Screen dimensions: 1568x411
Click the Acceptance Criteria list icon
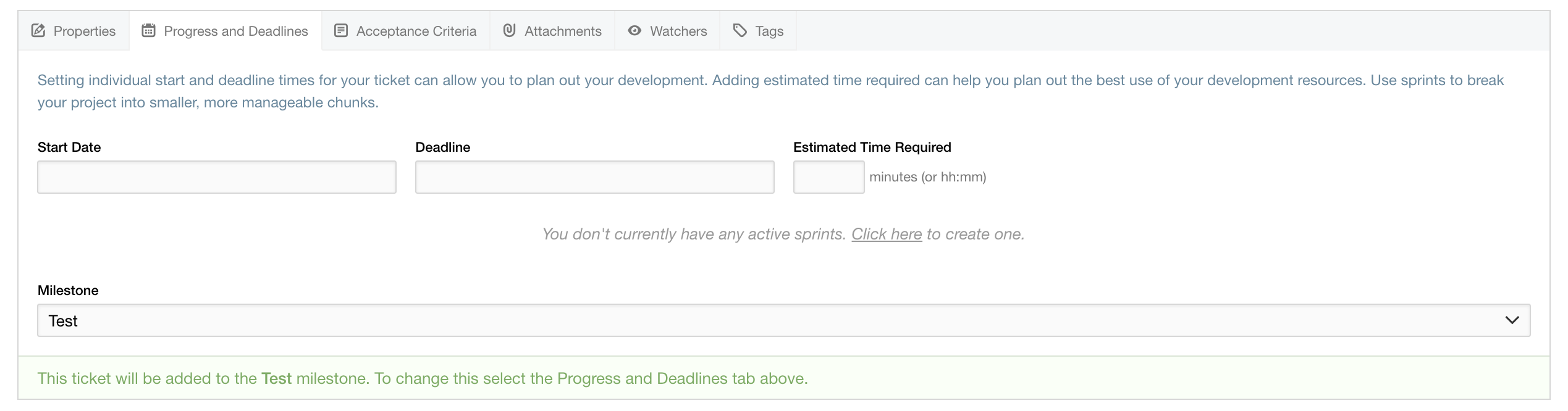[341, 30]
